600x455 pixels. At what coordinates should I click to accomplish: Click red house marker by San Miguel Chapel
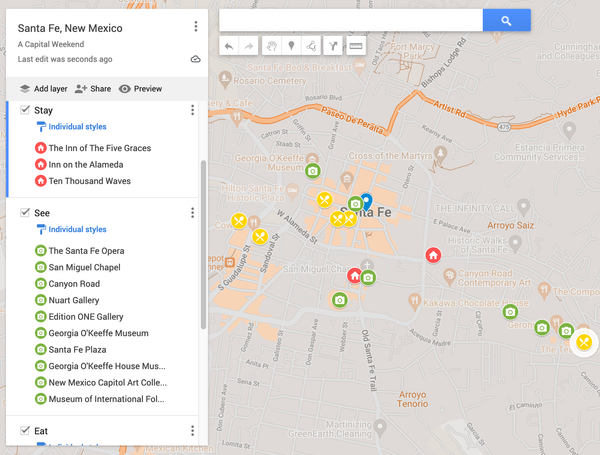click(x=354, y=275)
